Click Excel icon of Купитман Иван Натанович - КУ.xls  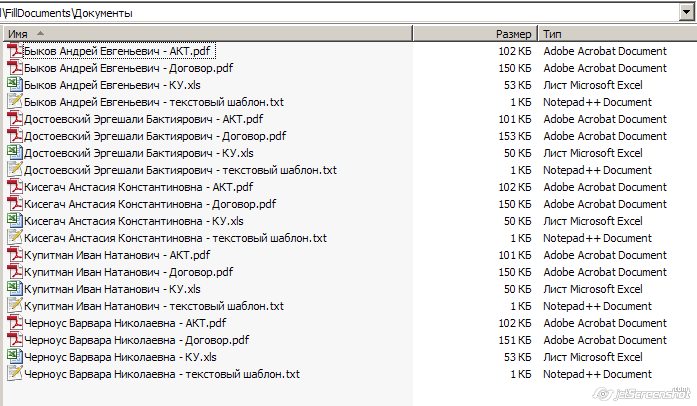[15, 289]
